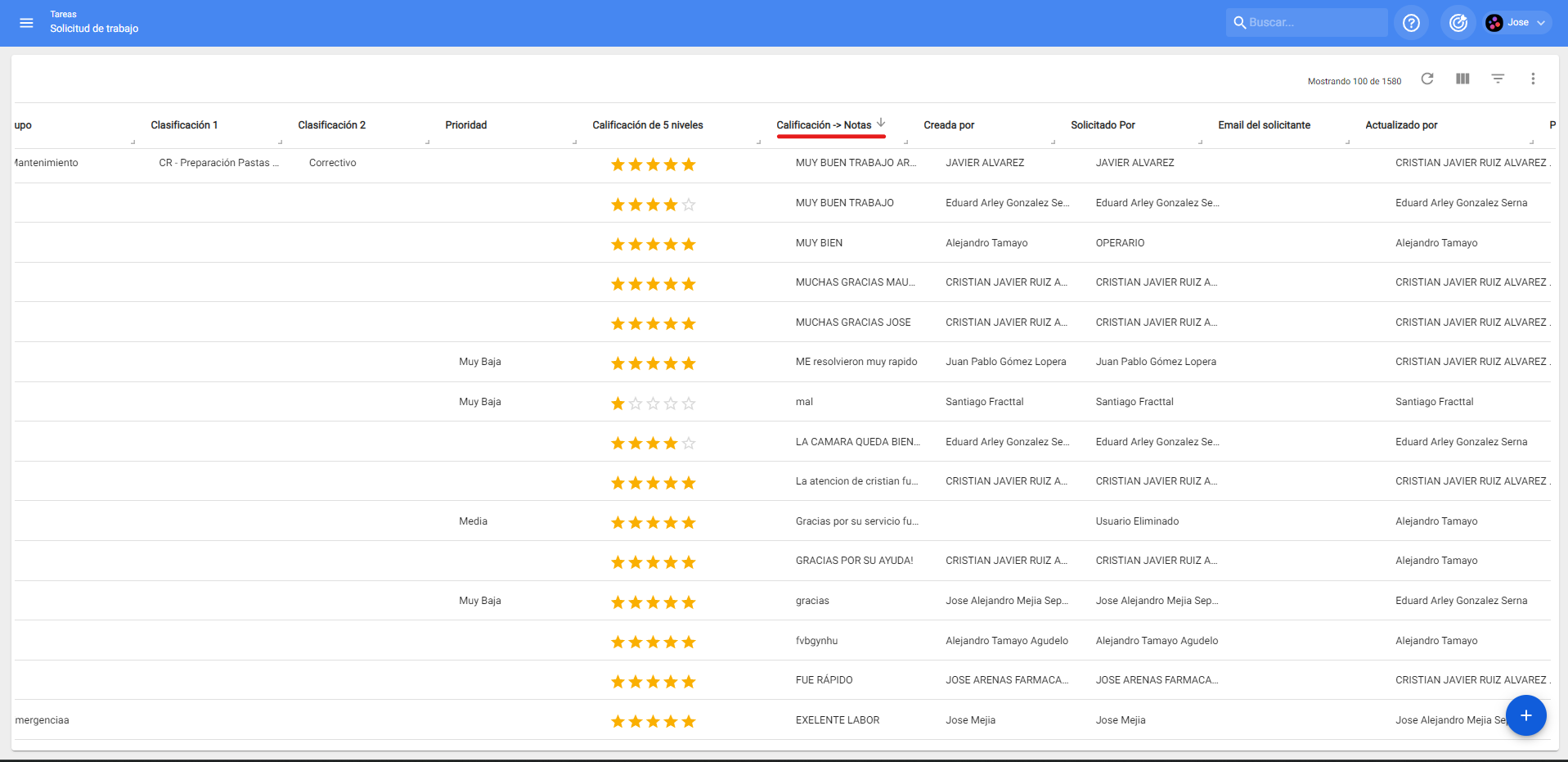Click the Solicitado Por column header

click(x=1103, y=125)
